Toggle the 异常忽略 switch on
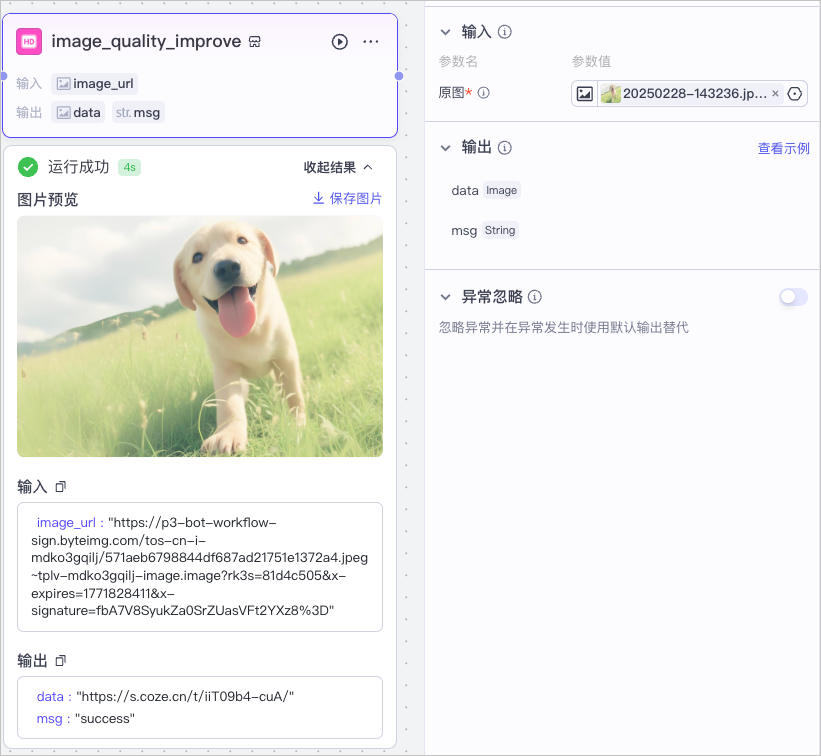The width and height of the screenshot is (821, 756). click(793, 297)
